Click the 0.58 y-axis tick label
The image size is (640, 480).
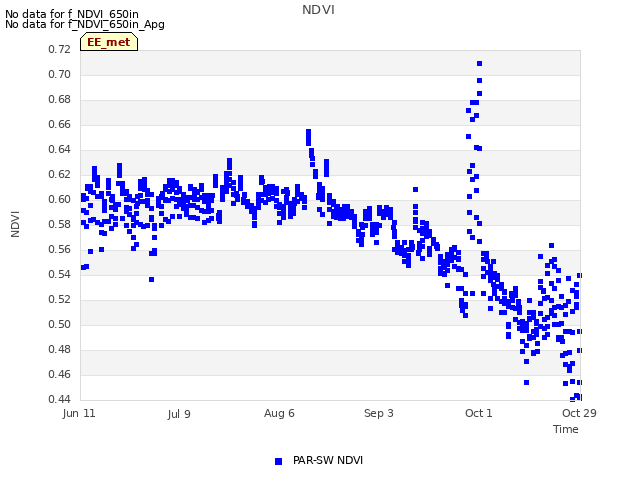60,224
